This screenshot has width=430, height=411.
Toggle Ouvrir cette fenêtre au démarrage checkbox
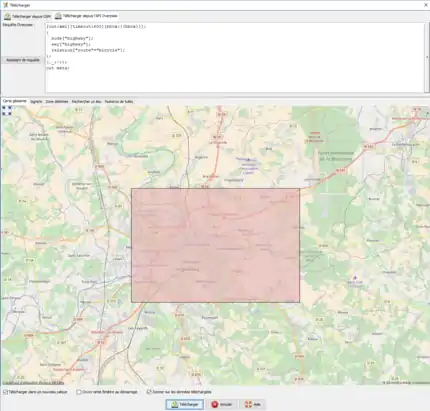[x=79, y=392]
